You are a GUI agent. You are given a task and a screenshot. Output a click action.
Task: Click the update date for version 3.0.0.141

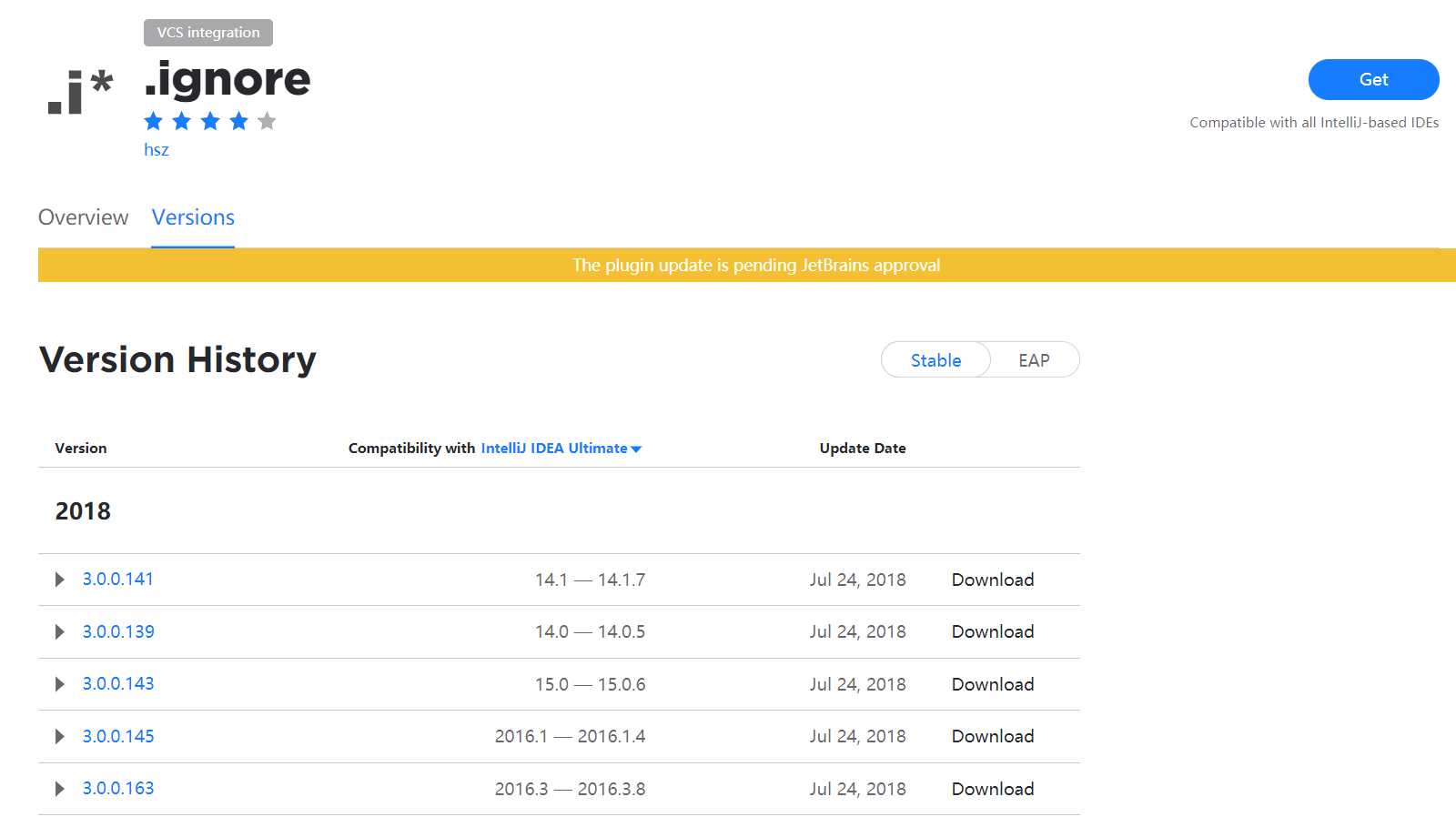(x=858, y=580)
